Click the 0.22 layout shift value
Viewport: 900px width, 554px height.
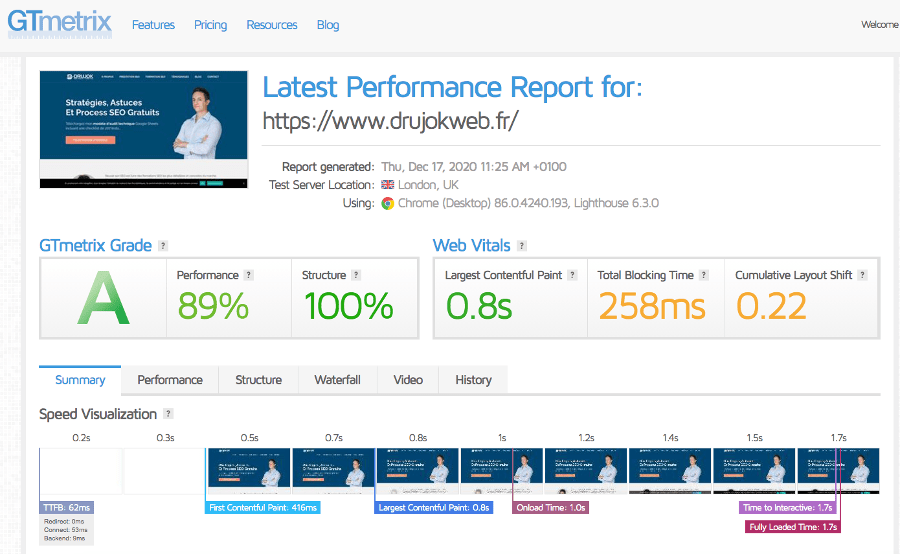click(771, 305)
